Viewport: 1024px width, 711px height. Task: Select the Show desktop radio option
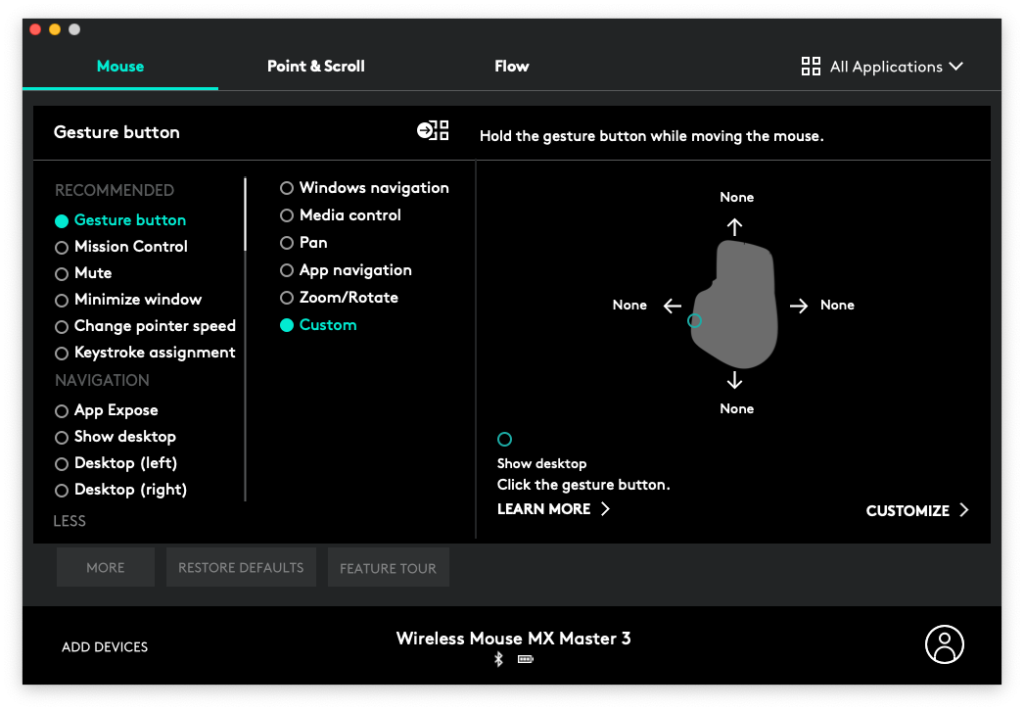pyautogui.click(x=116, y=437)
